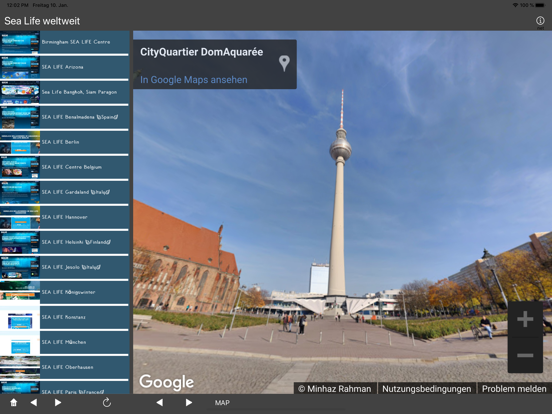Navigate back with the left arrow beside the home icon
This screenshot has width=552, height=414.
[34, 402]
